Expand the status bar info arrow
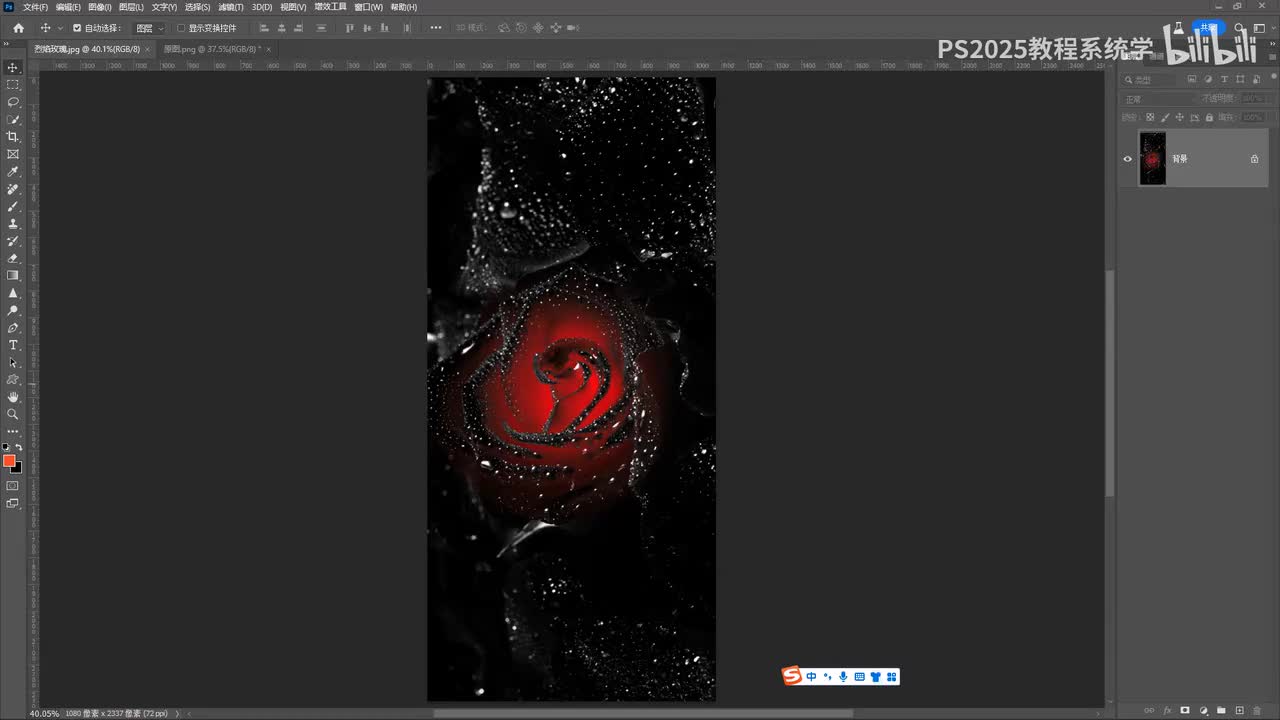The width and height of the screenshot is (1280, 720). point(178,714)
